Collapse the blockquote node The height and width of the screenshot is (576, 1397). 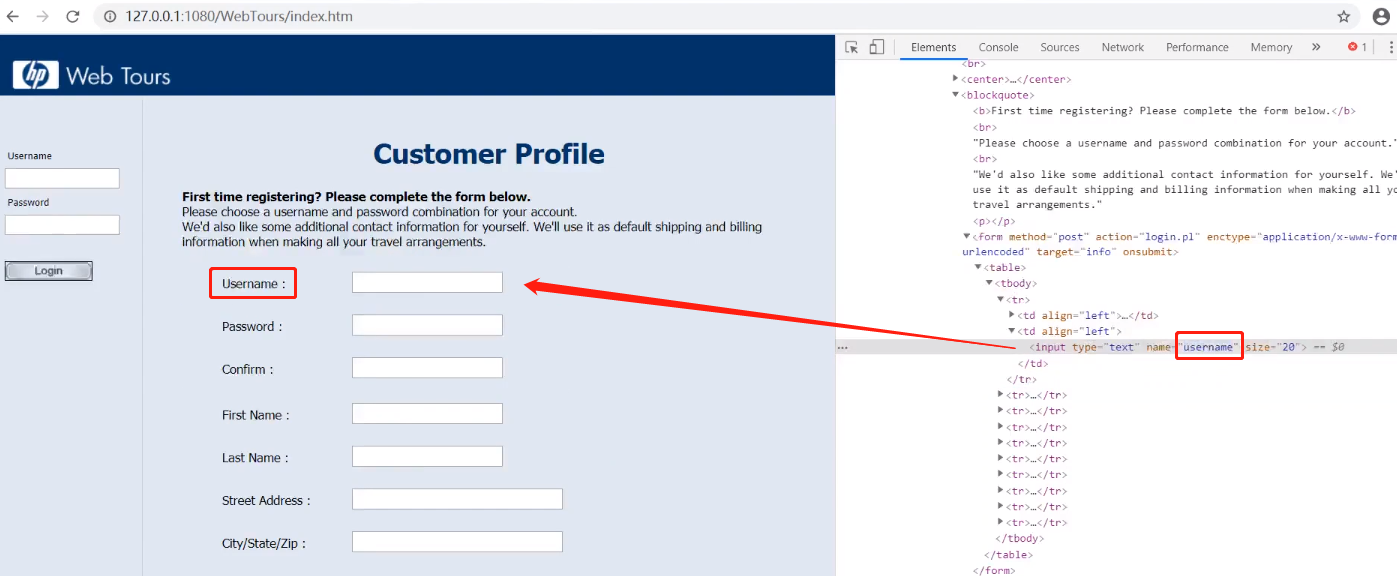[x=956, y=95]
